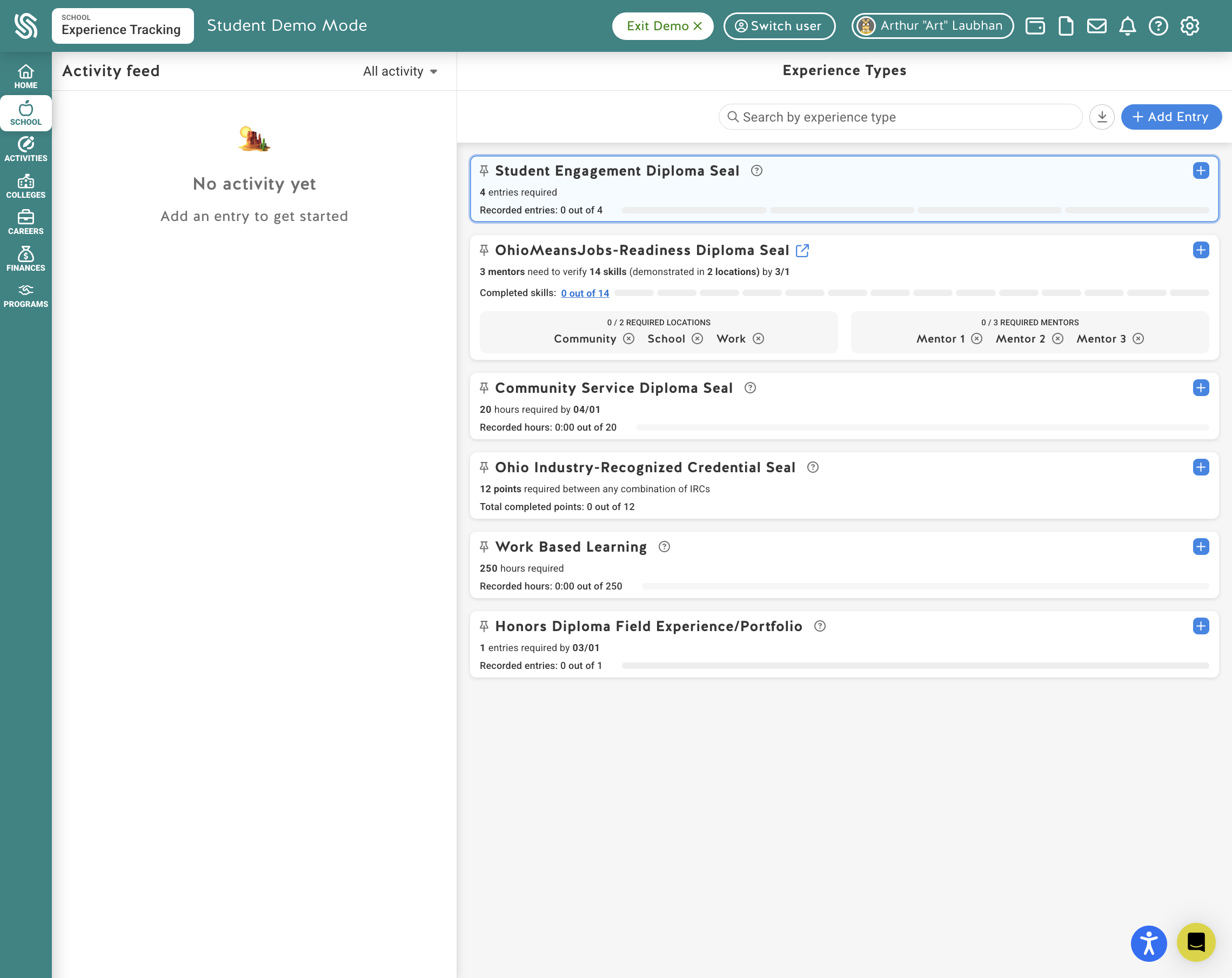Show info for Work Based Learning
The height and width of the screenshot is (978, 1232).
pyautogui.click(x=664, y=547)
